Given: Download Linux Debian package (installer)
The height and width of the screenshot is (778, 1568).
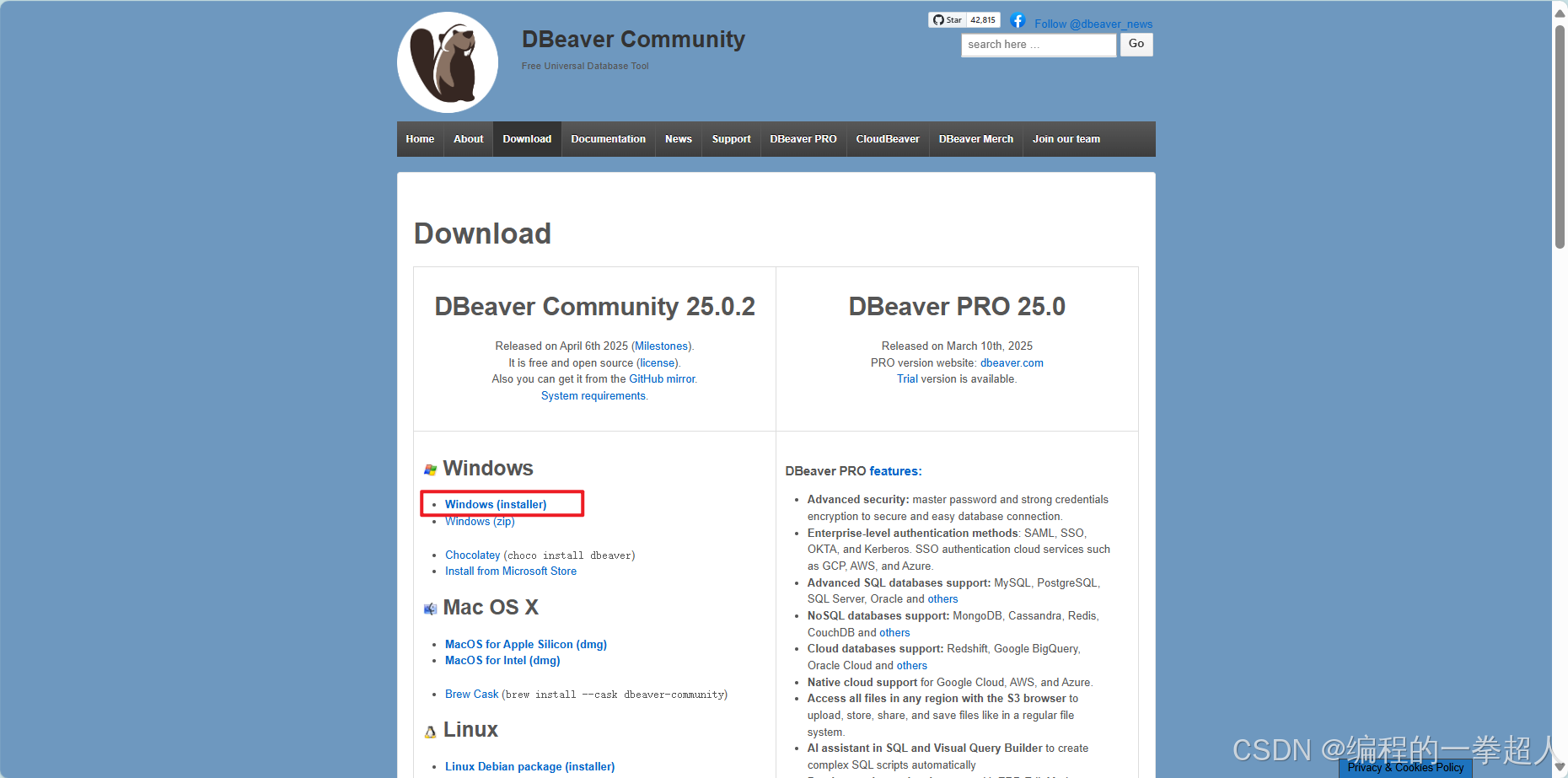Looking at the screenshot, I should (529, 767).
